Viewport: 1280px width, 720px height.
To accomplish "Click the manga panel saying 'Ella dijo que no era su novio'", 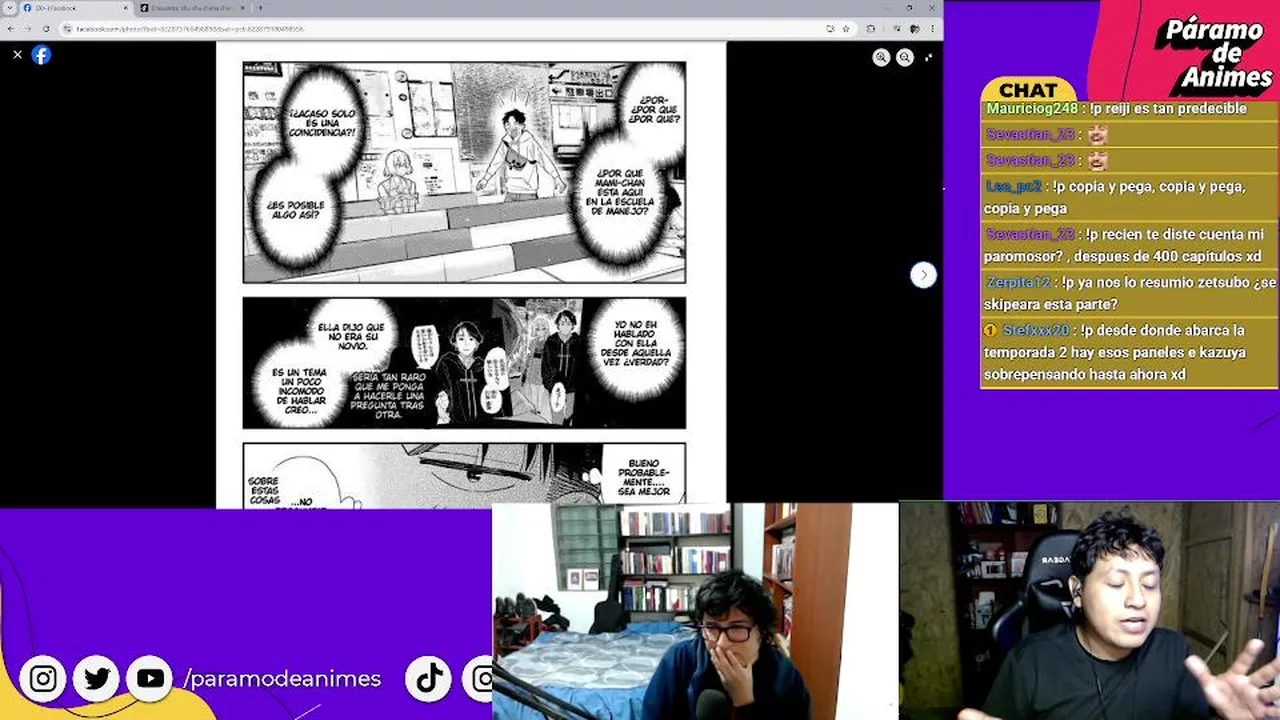I will click(464, 362).
